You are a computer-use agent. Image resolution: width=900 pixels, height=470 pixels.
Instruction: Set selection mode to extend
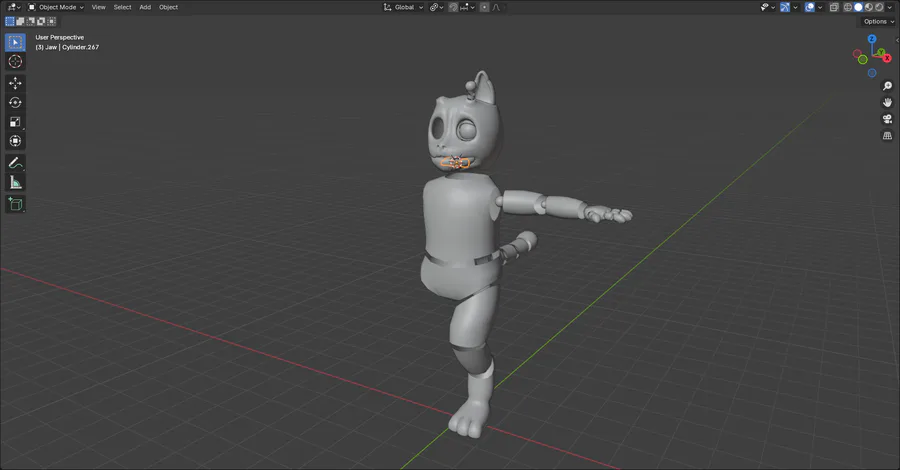coord(20,21)
